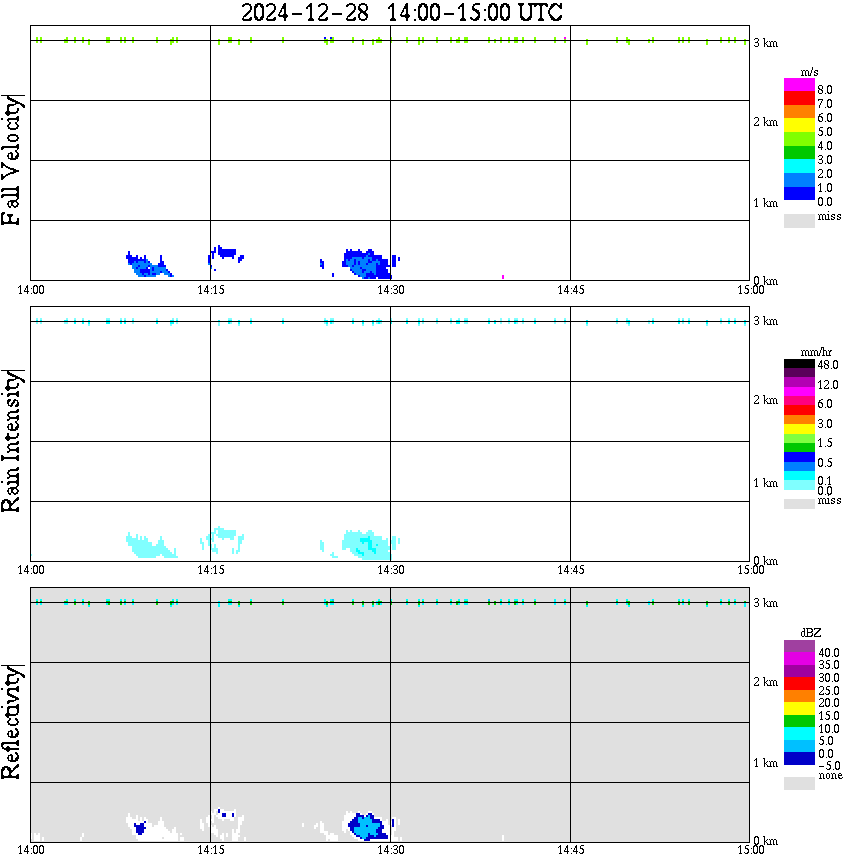Click the gray "none" swatch in Reflectivity legend
Image resolution: width=850 pixels, height=868 pixels.
point(799,783)
